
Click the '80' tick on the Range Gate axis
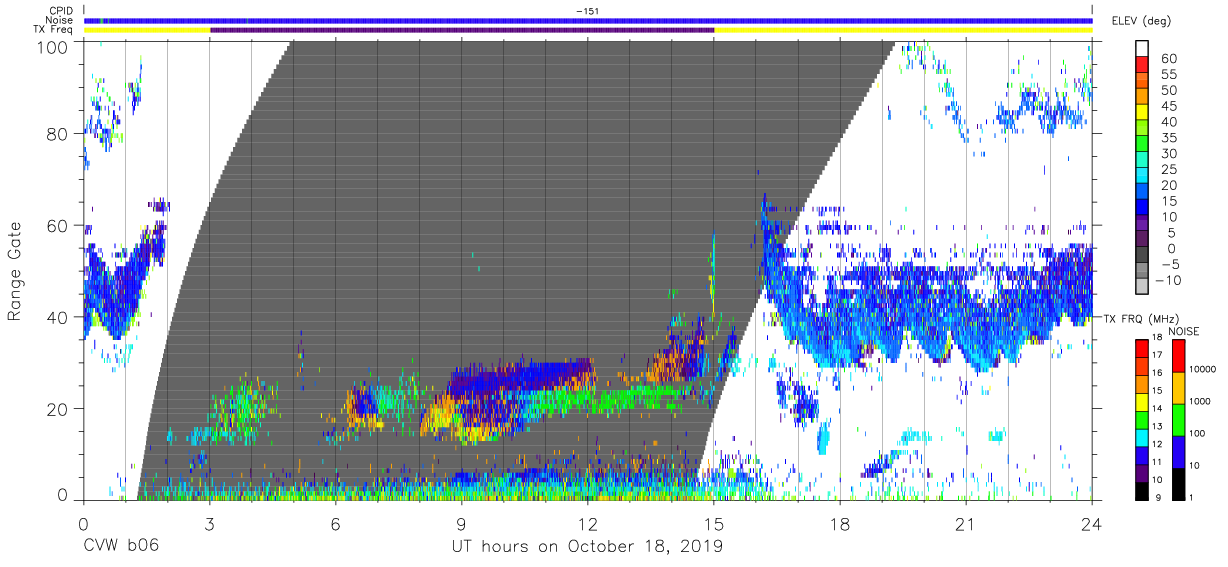click(x=60, y=134)
